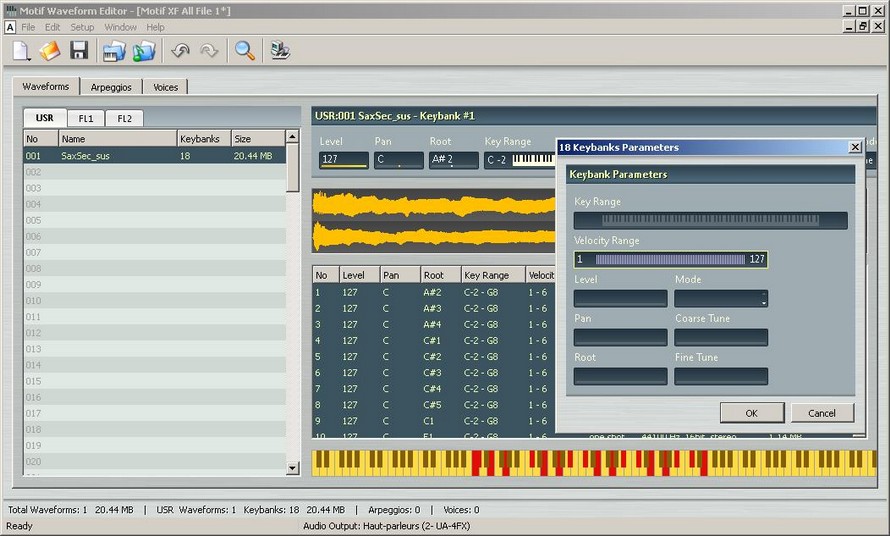This screenshot has width=890, height=536.
Task: Sort the waveform list by Size column header
Action: click(x=257, y=139)
